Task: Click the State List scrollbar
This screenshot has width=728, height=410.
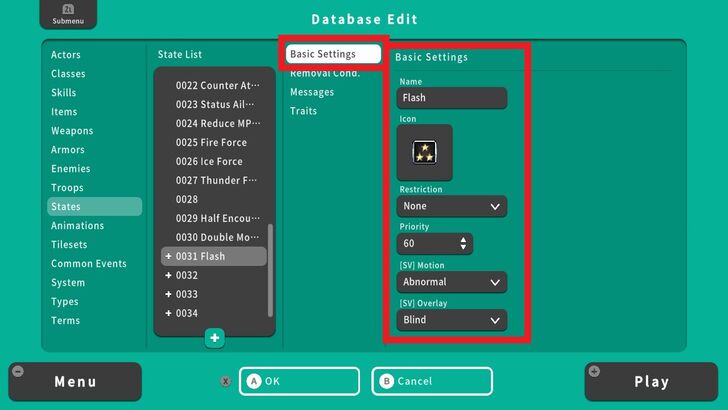Action: (270, 271)
